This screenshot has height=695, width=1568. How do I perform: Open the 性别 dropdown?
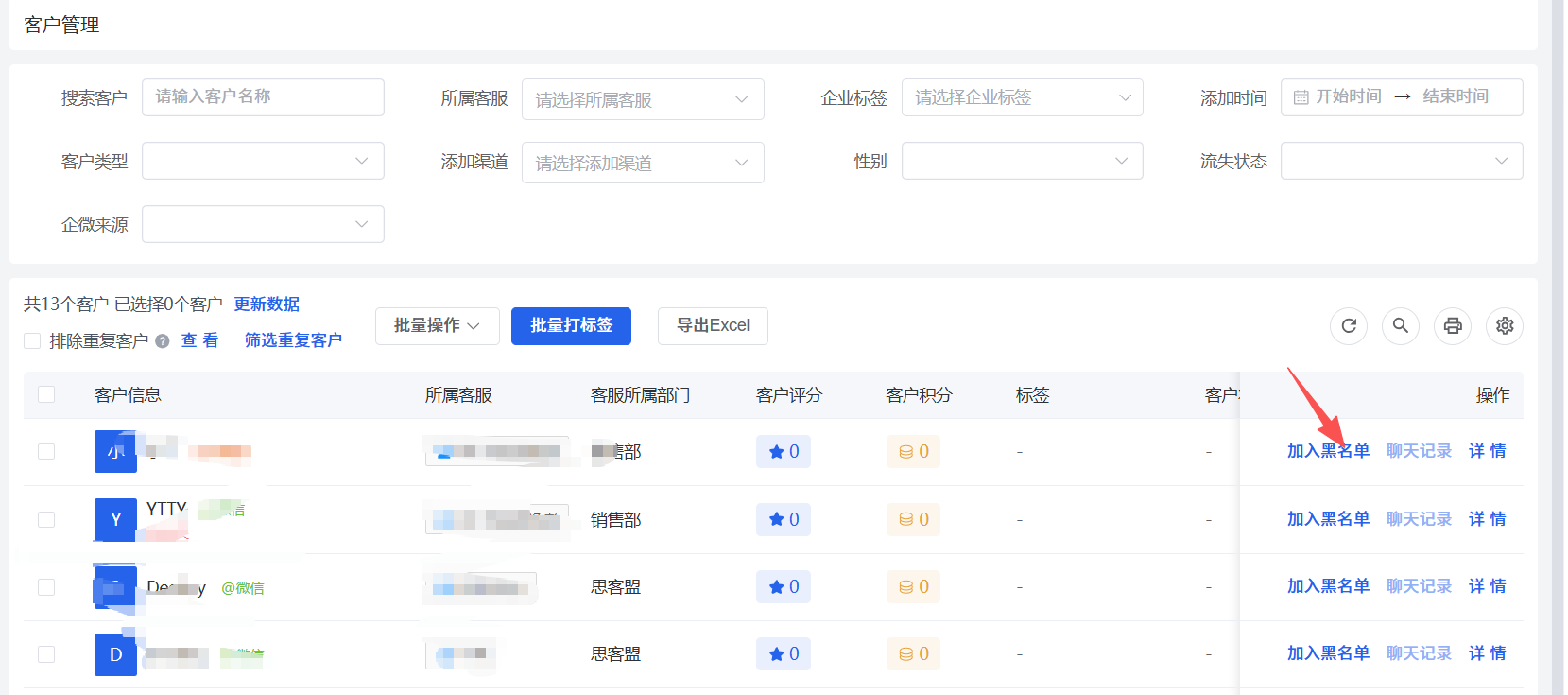click(x=1023, y=161)
